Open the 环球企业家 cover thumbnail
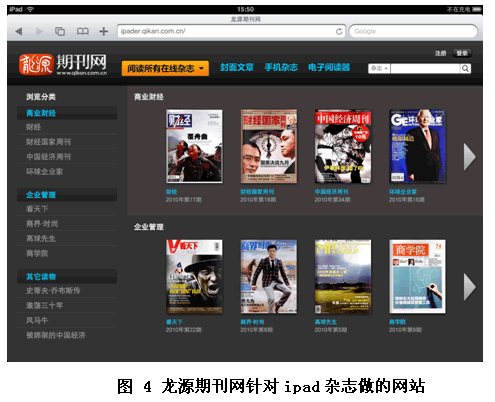495x402 pixels. pyautogui.click(x=417, y=146)
